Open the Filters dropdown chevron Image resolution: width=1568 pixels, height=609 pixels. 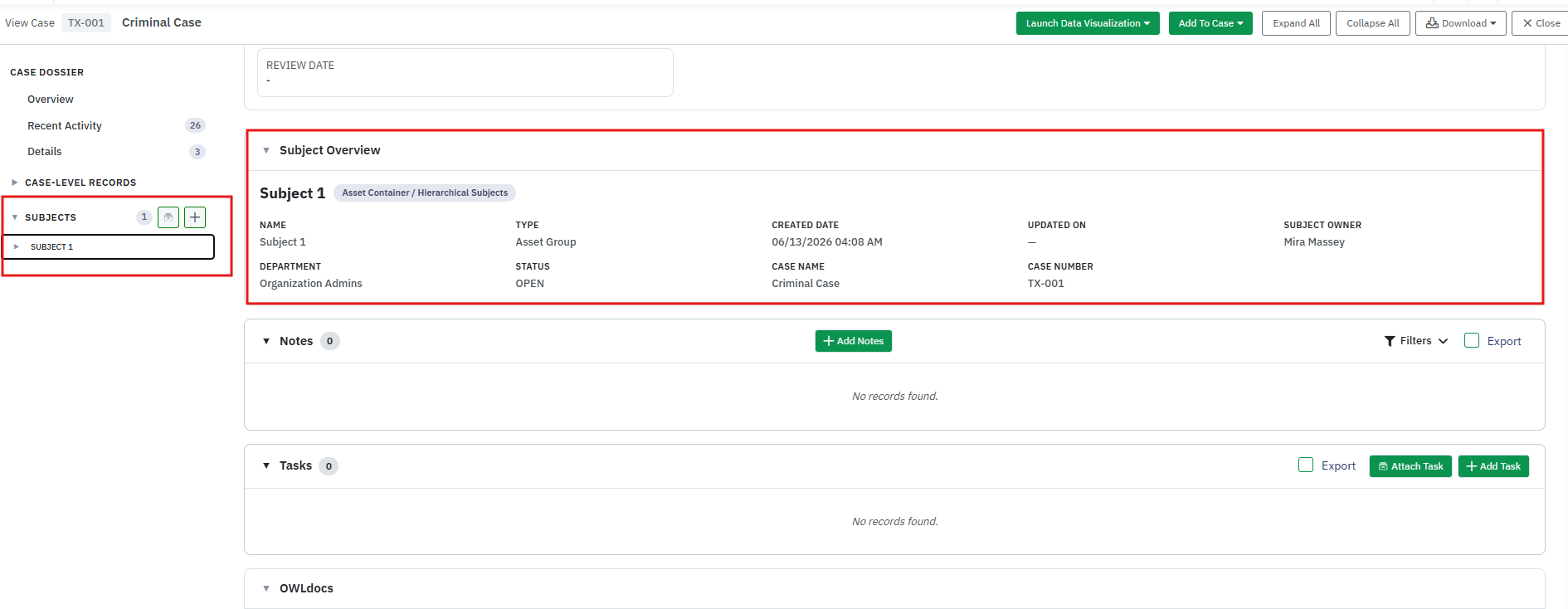[x=1443, y=341]
